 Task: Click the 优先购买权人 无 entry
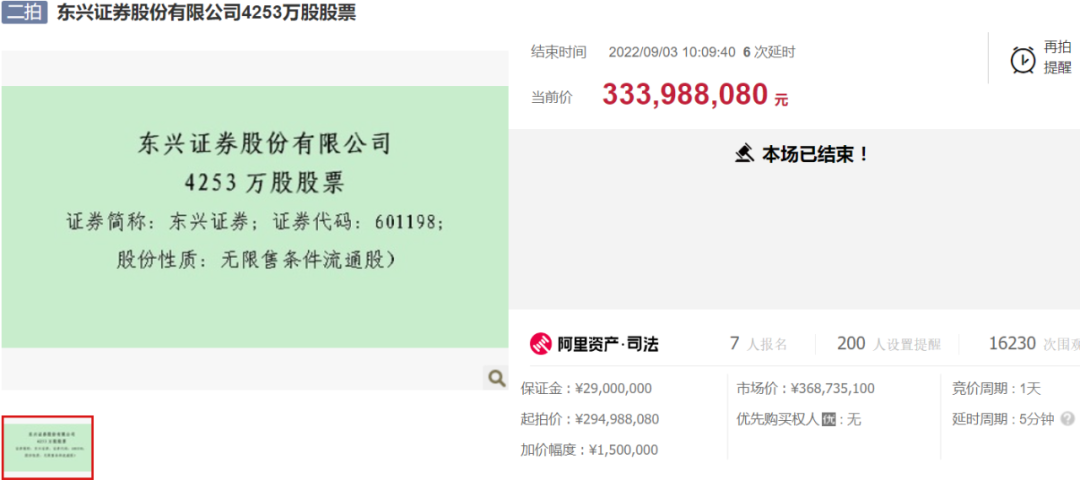798,419
